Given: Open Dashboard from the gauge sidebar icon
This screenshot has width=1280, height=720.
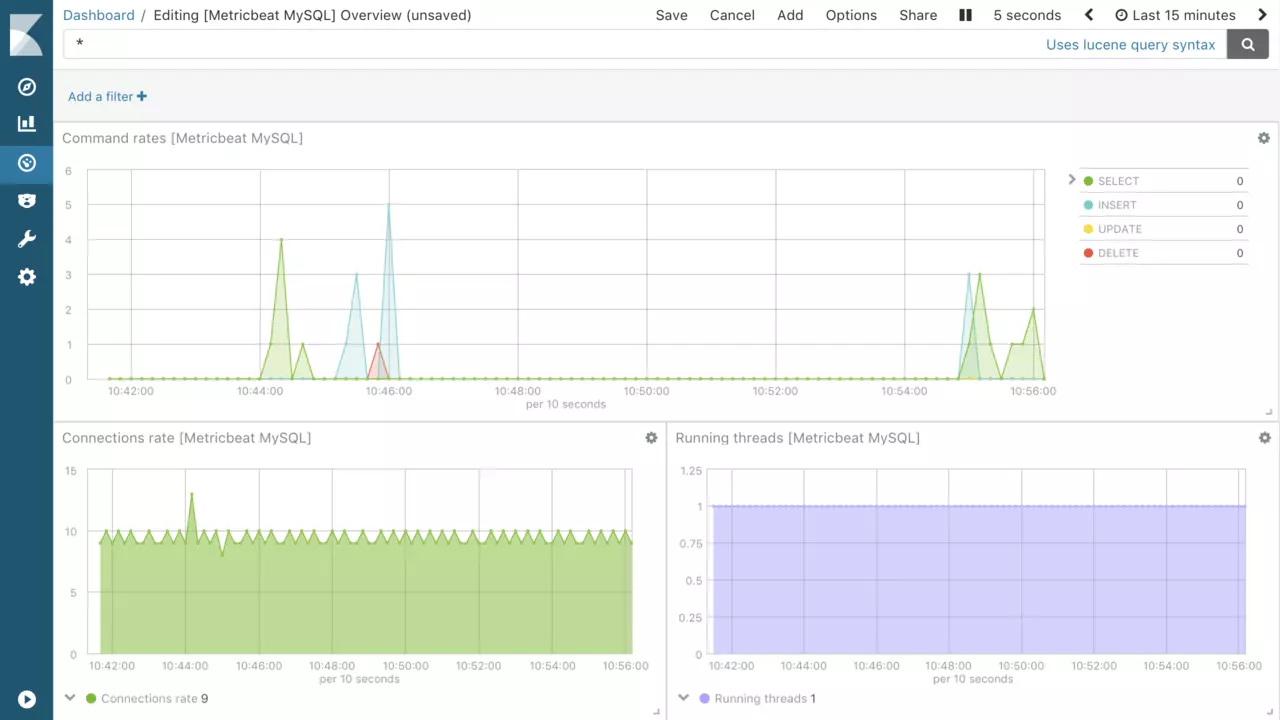Looking at the screenshot, I should pyautogui.click(x=27, y=163).
